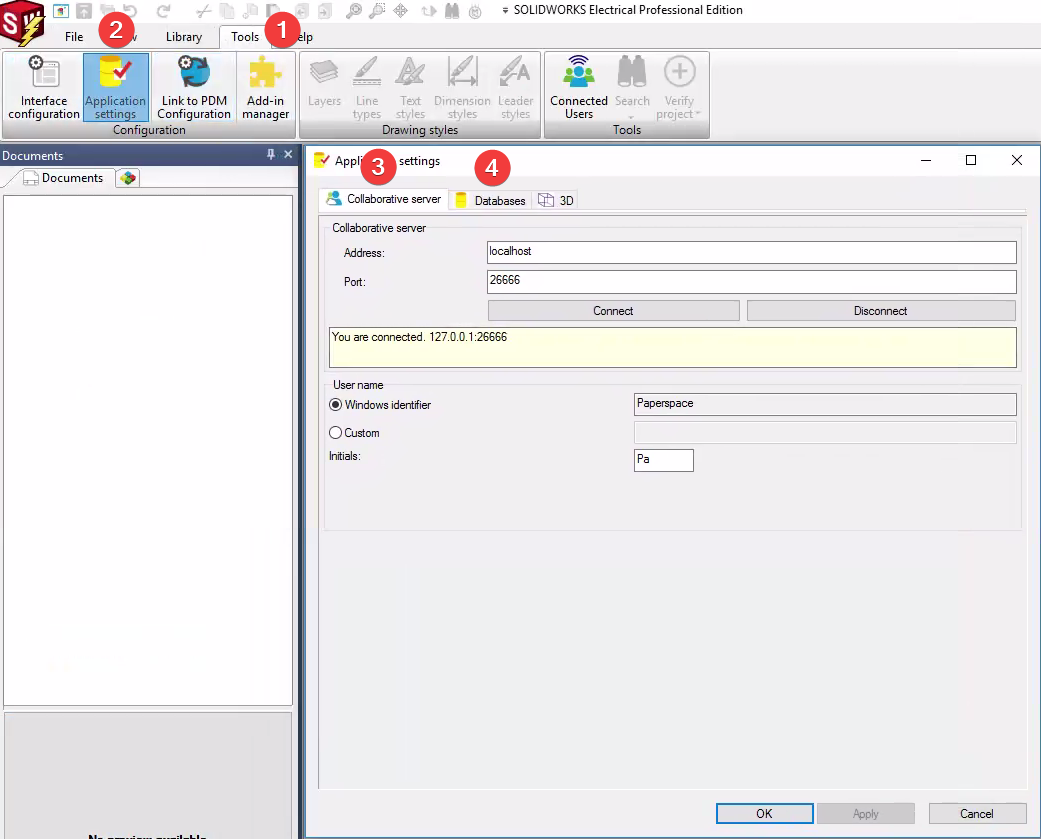Select Windows identifier radio option

click(x=335, y=404)
